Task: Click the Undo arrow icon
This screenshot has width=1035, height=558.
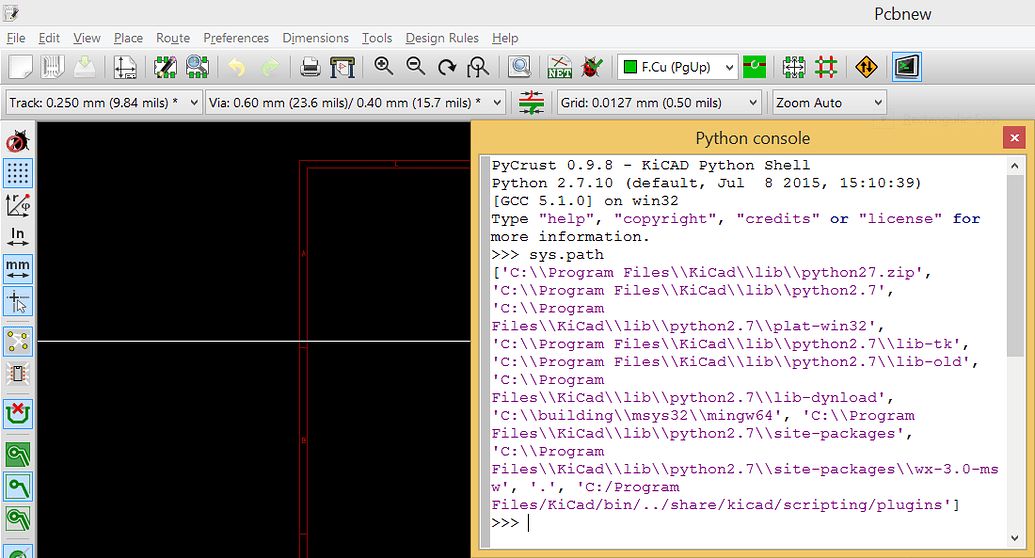Action: [236, 67]
